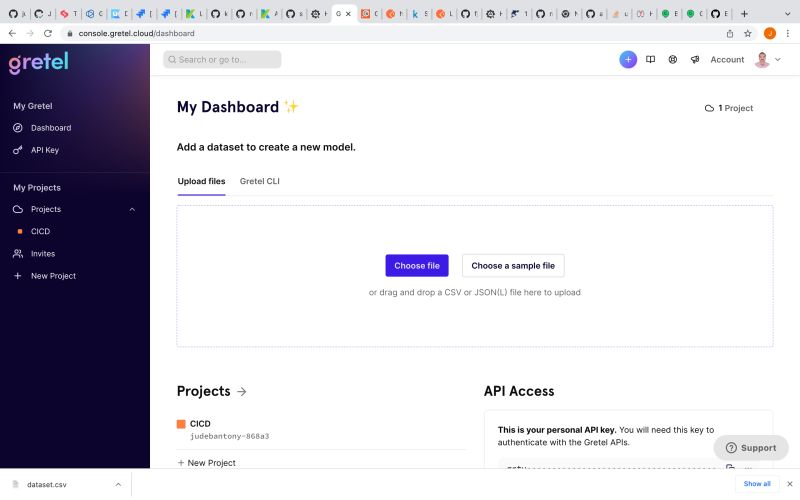
Task: Click the My Dashboard heading
Action: click(x=228, y=107)
